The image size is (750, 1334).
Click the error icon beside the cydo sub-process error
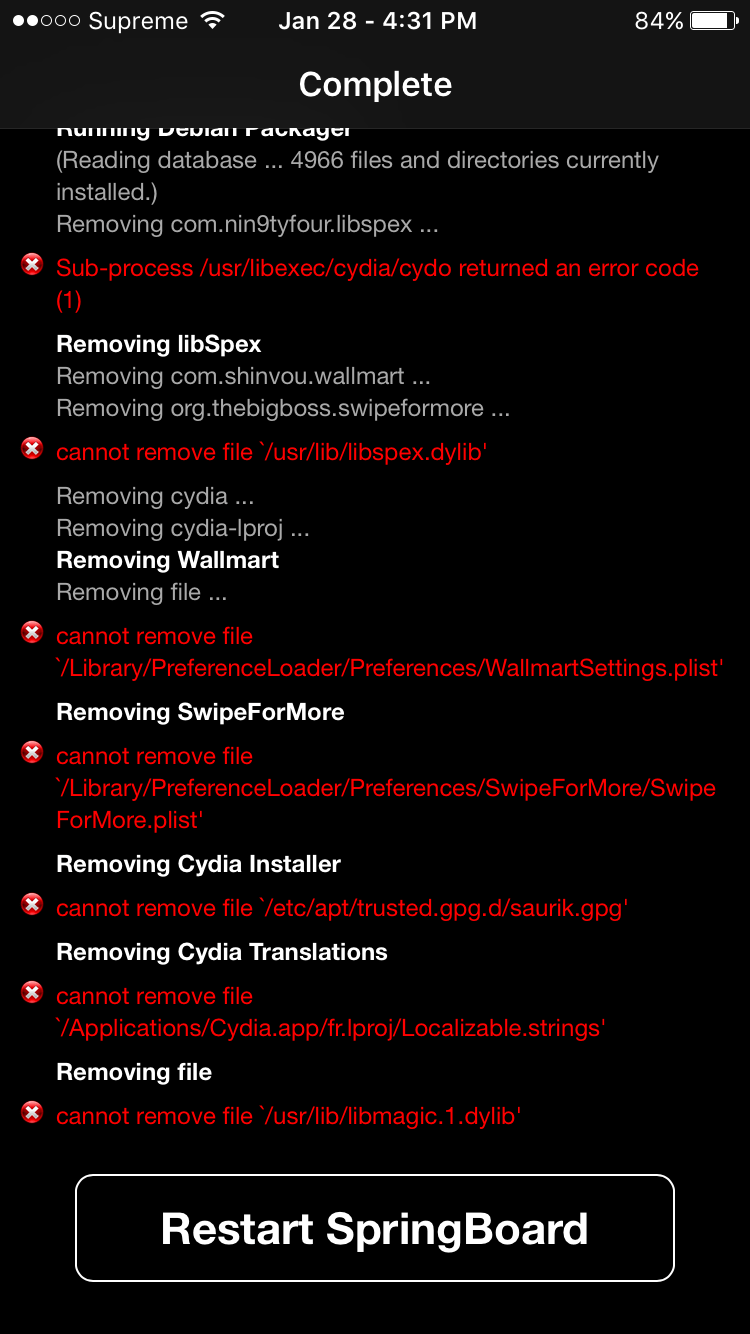(x=31, y=264)
